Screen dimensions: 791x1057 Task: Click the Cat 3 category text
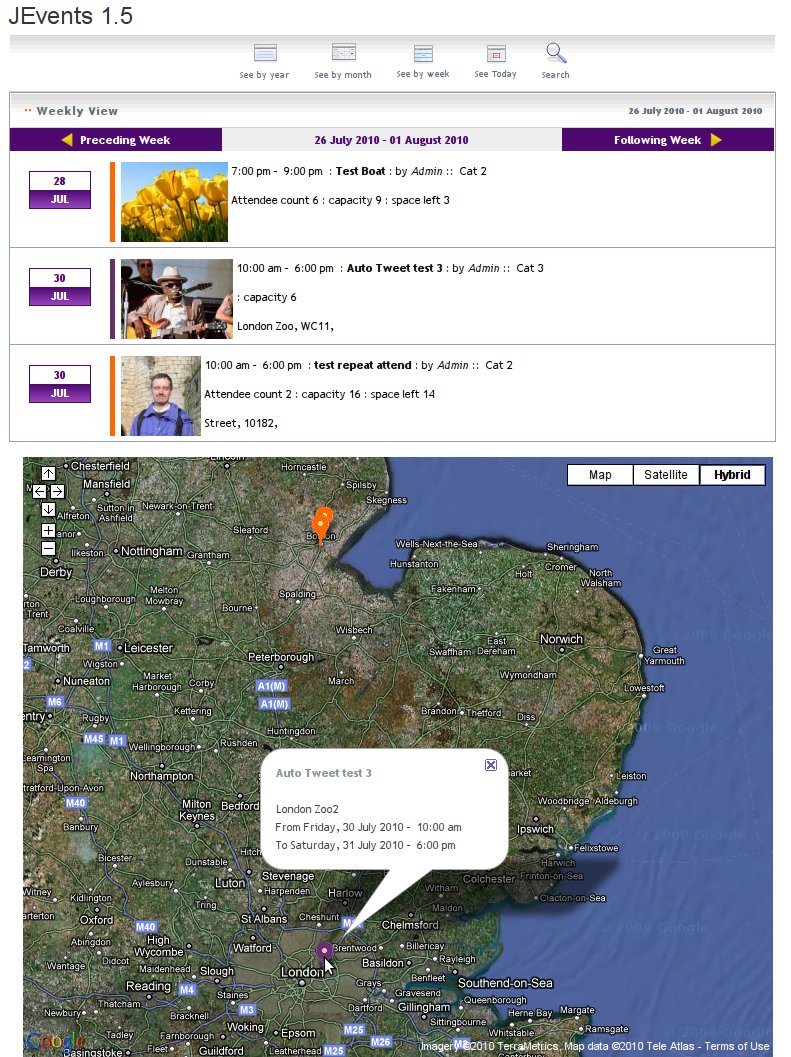pos(530,268)
